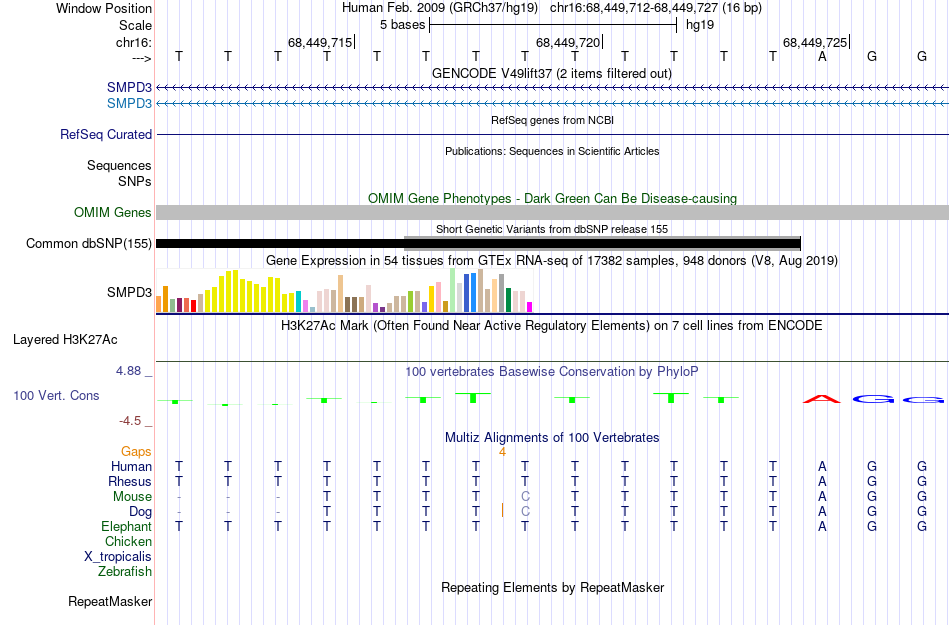Click the 4.88 PhyloP upper scale value
Image resolution: width=950 pixels, height=625 pixels.
pos(128,371)
